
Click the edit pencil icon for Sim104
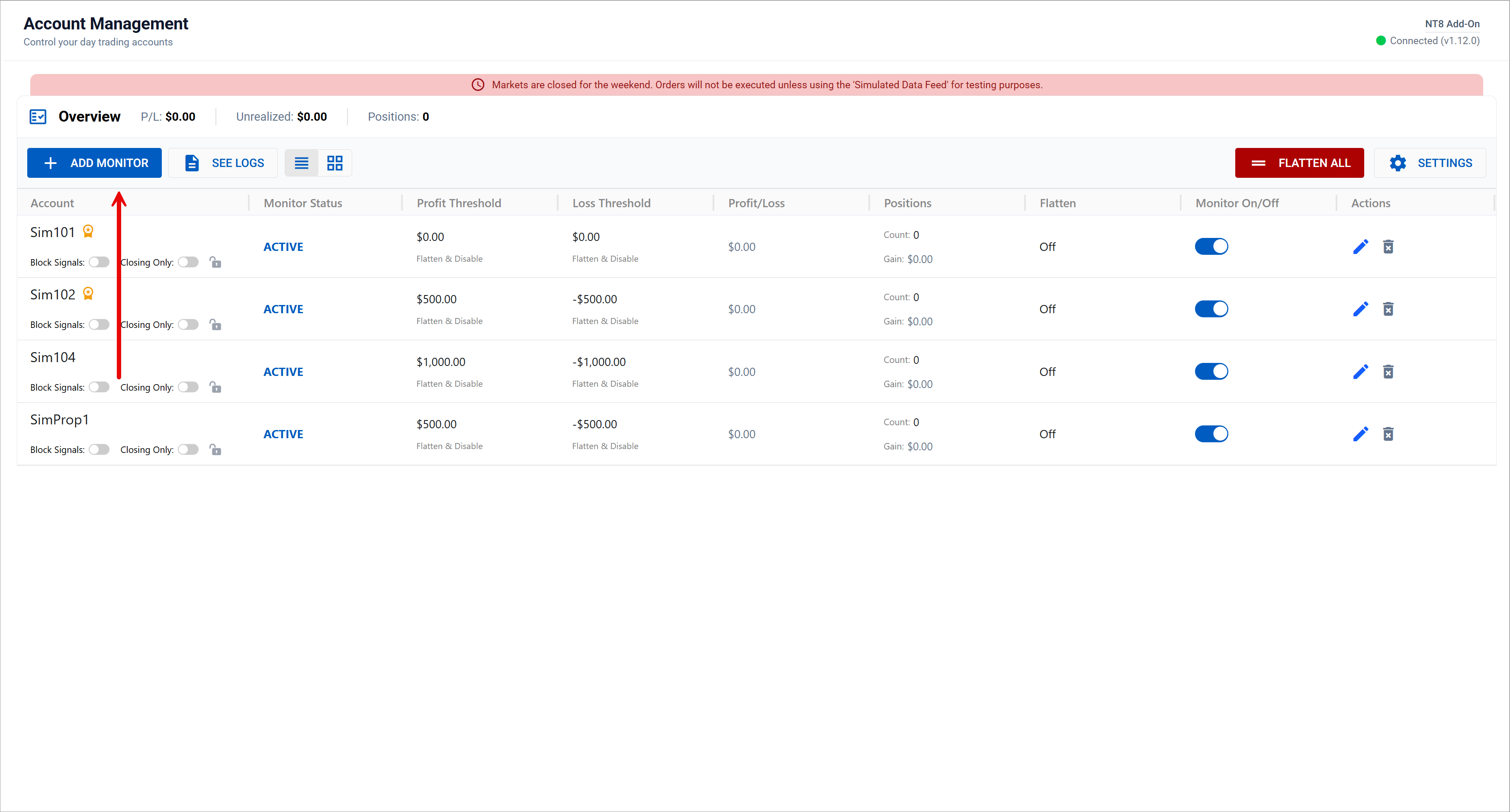(1360, 372)
